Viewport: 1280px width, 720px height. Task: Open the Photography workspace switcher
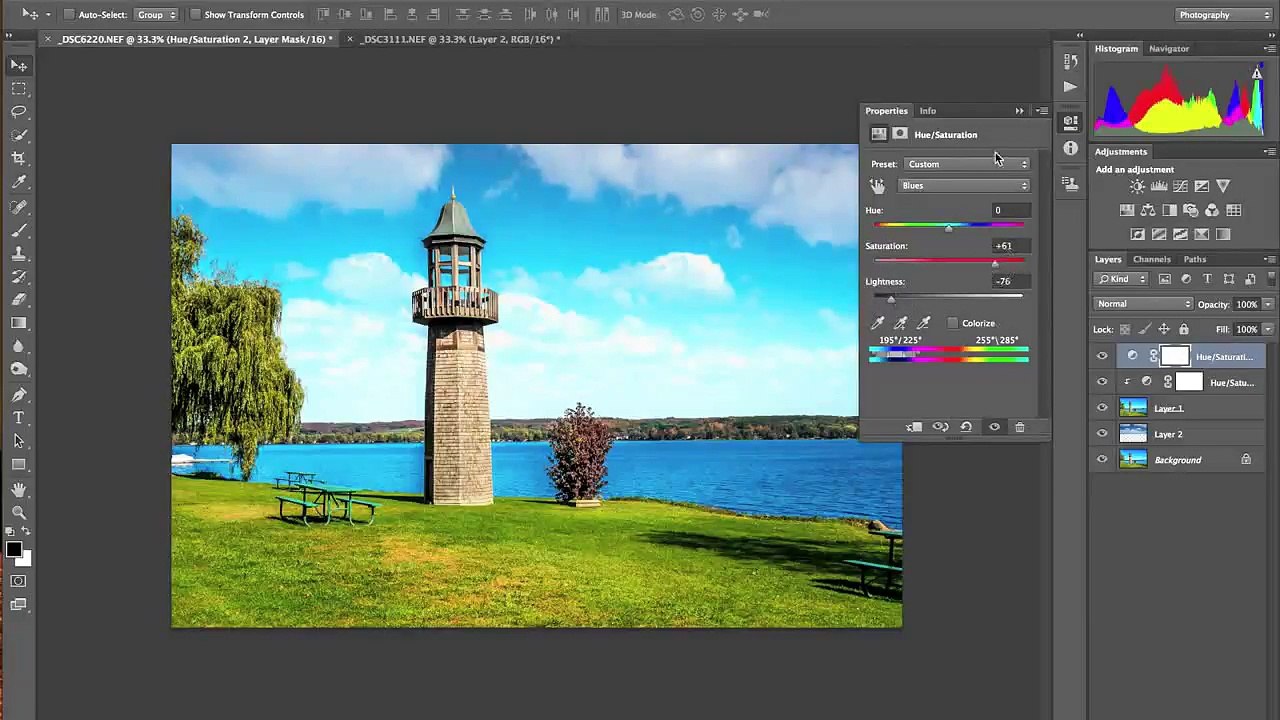point(1223,15)
